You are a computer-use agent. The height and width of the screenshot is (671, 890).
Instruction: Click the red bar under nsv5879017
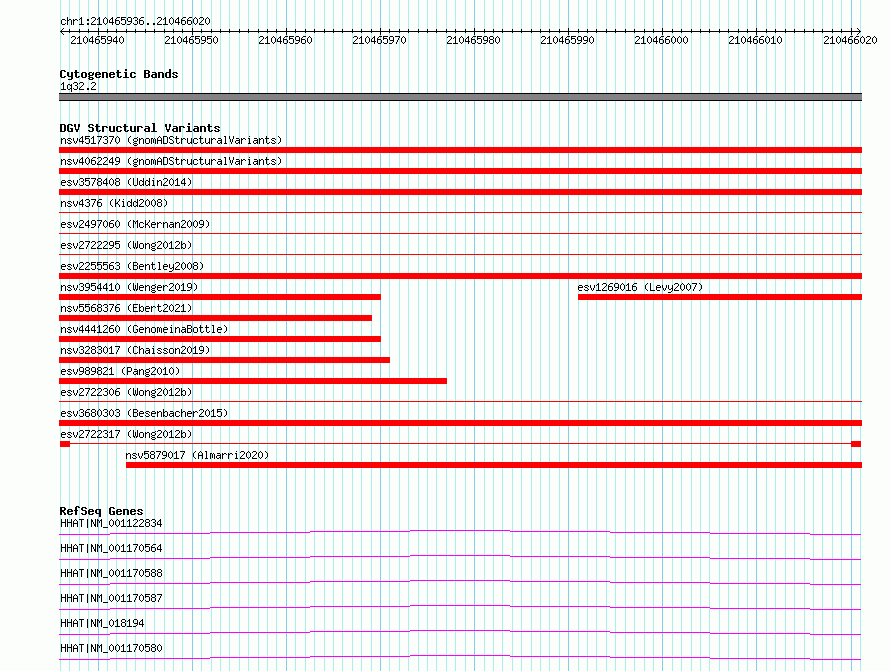pyautogui.click(x=494, y=465)
